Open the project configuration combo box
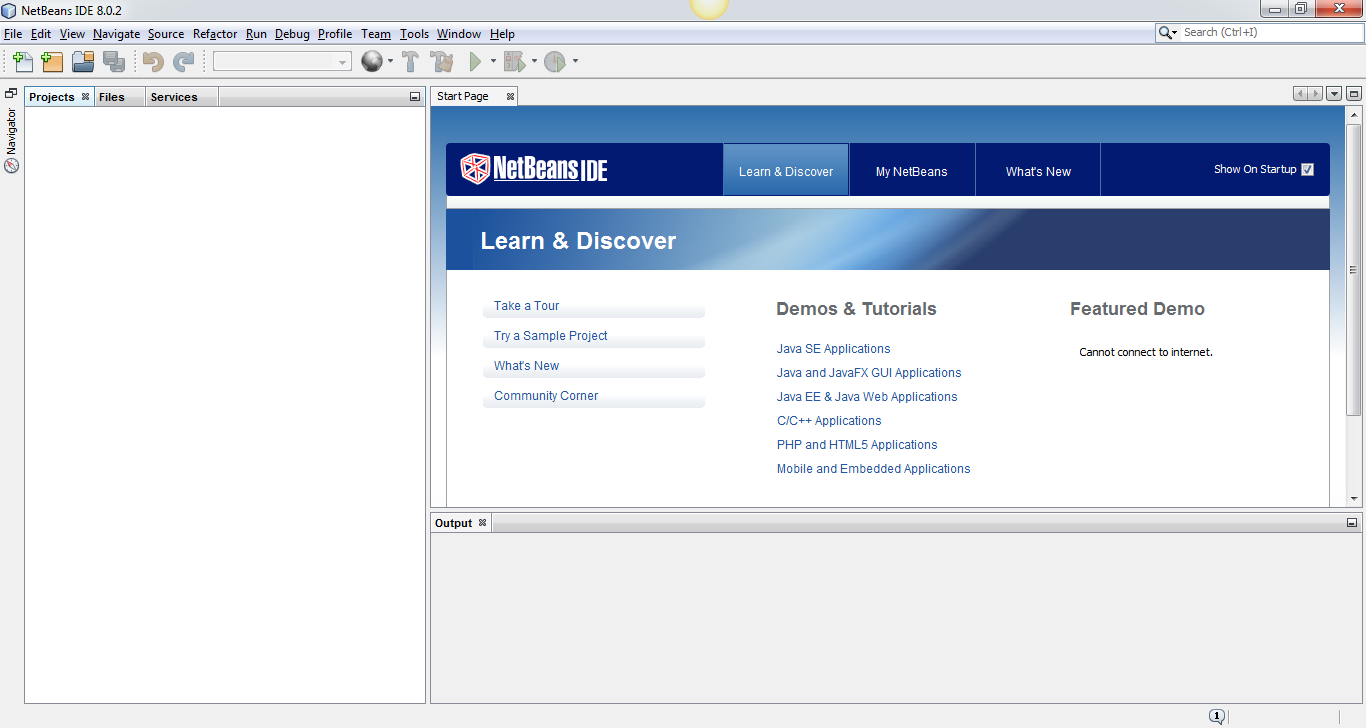1366x728 pixels. click(282, 62)
